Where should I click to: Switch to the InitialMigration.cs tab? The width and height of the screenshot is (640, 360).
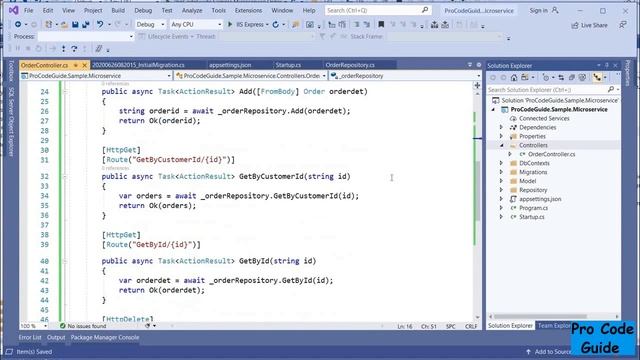(138, 65)
